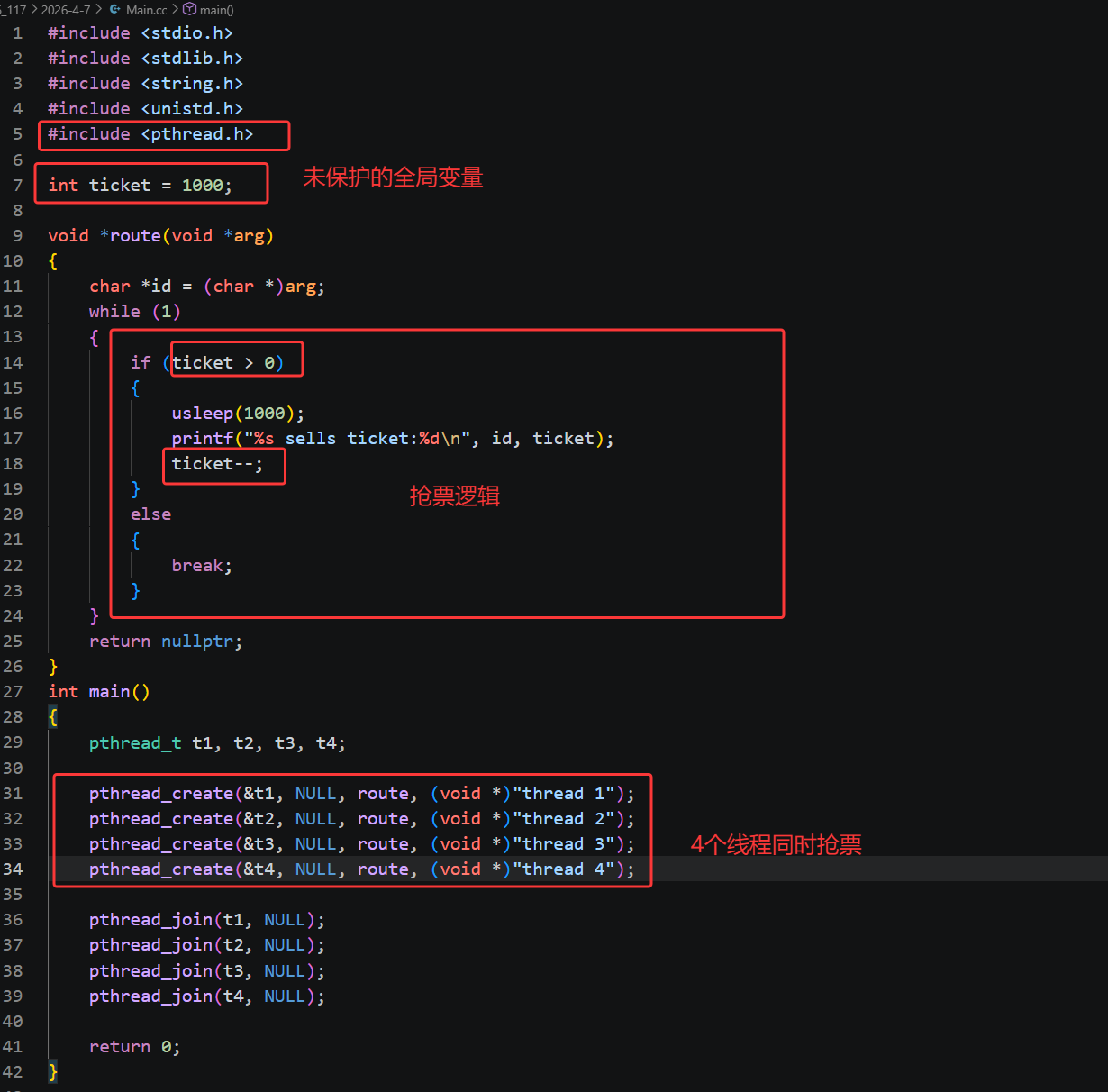Click the #include <stdio.h> line

click(141, 33)
